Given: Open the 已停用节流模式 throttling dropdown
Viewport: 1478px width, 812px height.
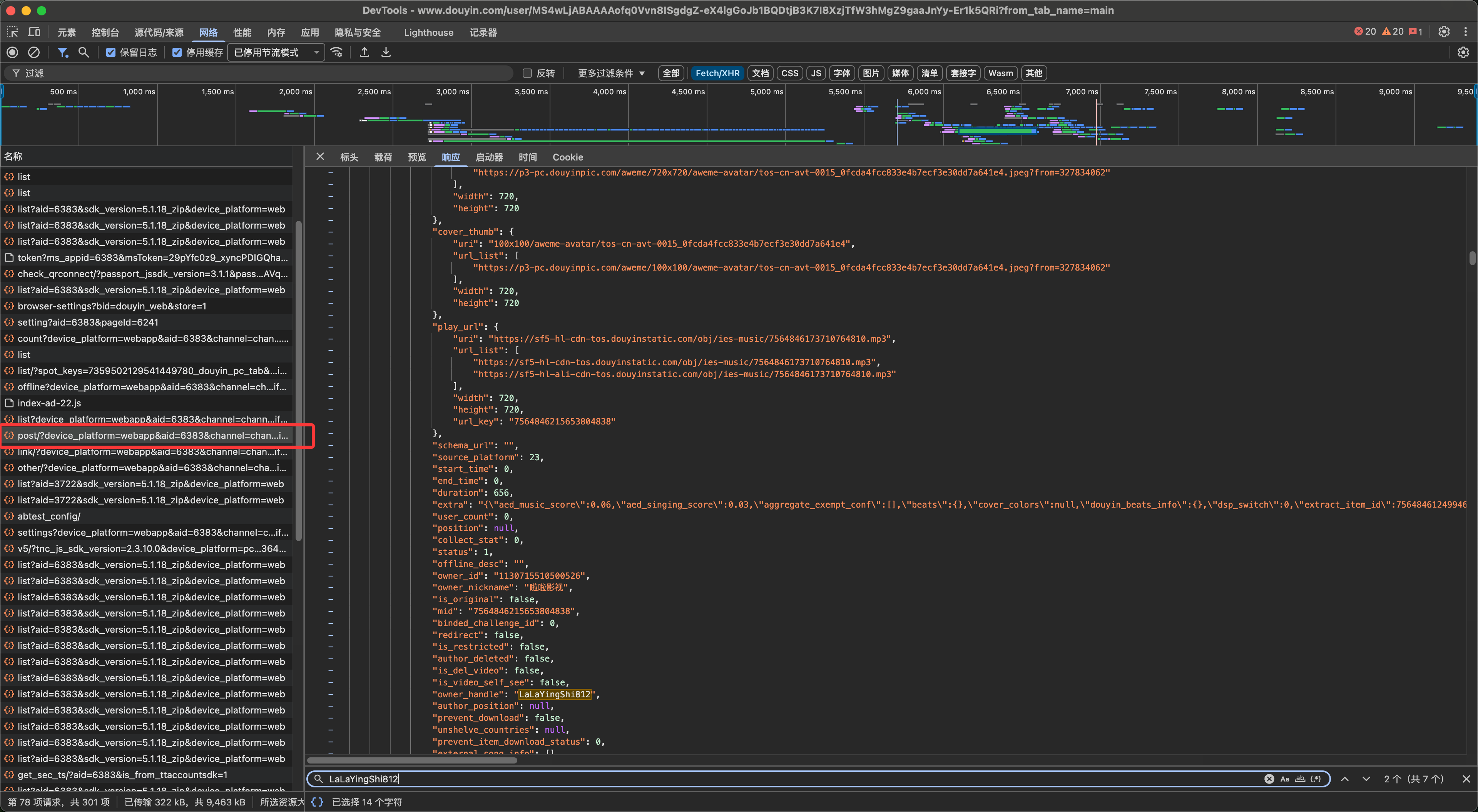Looking at the screenshot, I should point(276,52).
